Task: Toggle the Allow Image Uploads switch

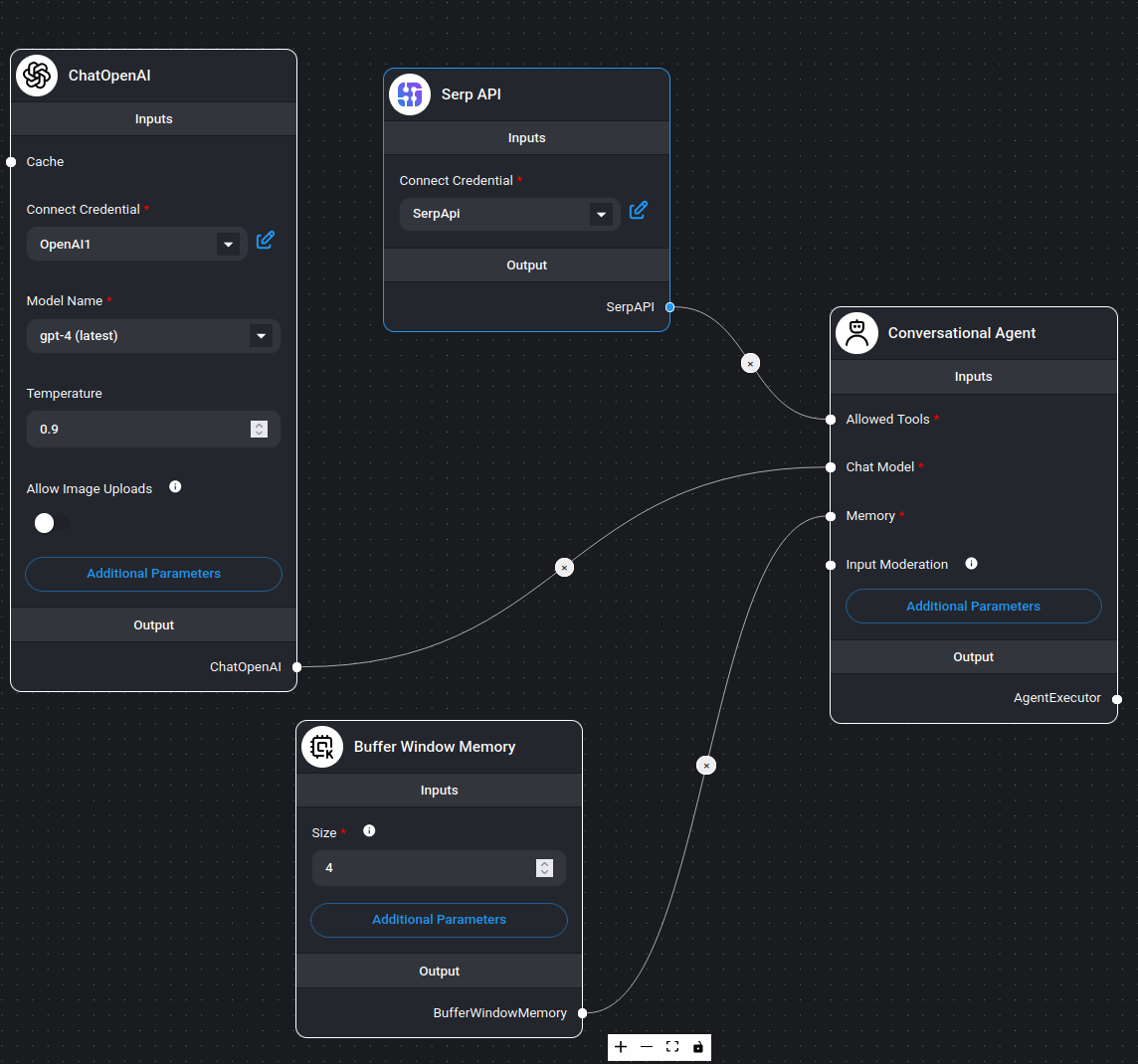Action: coord(52,523)
